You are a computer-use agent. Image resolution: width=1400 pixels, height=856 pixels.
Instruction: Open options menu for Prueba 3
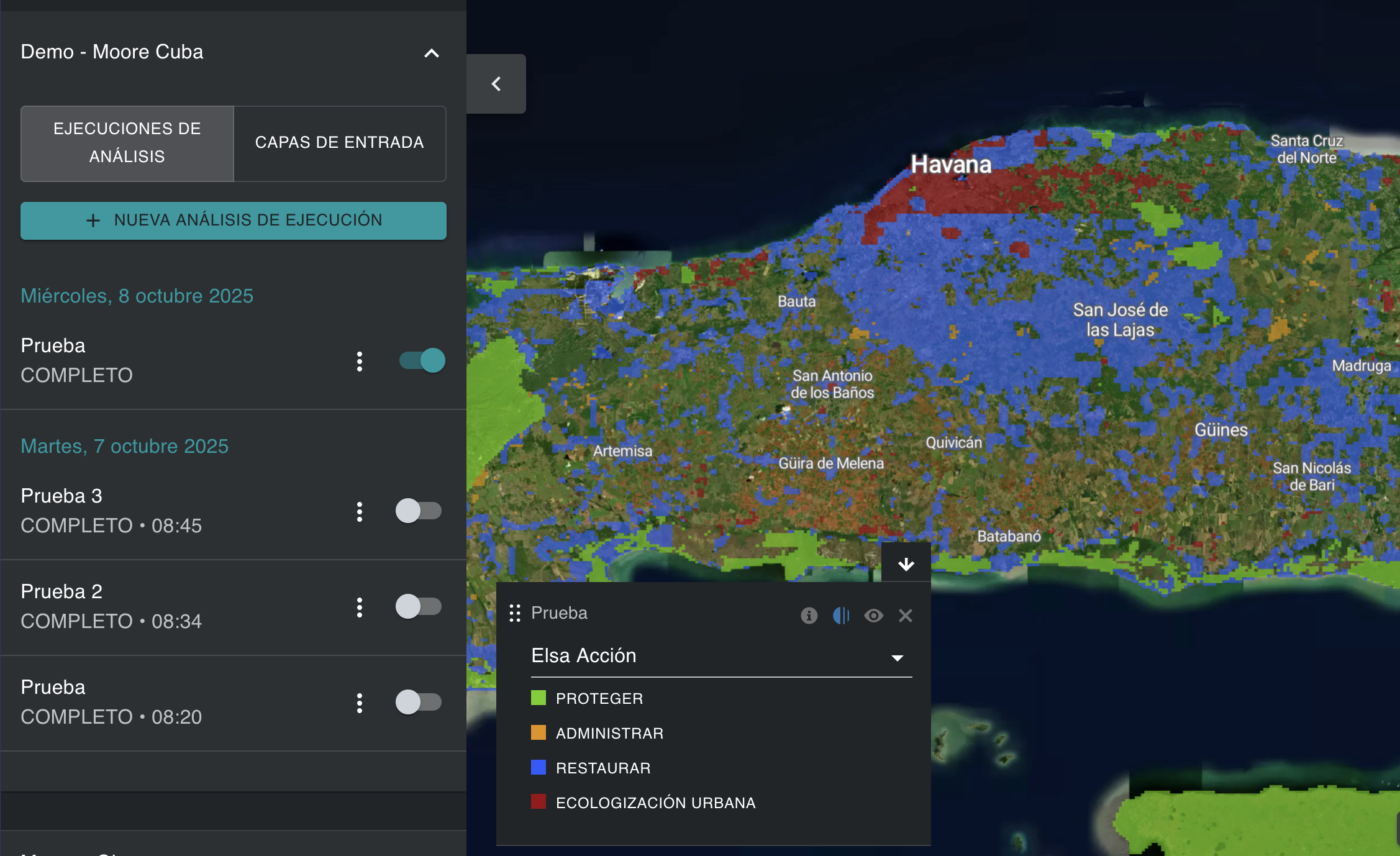[x=360, y=511]
